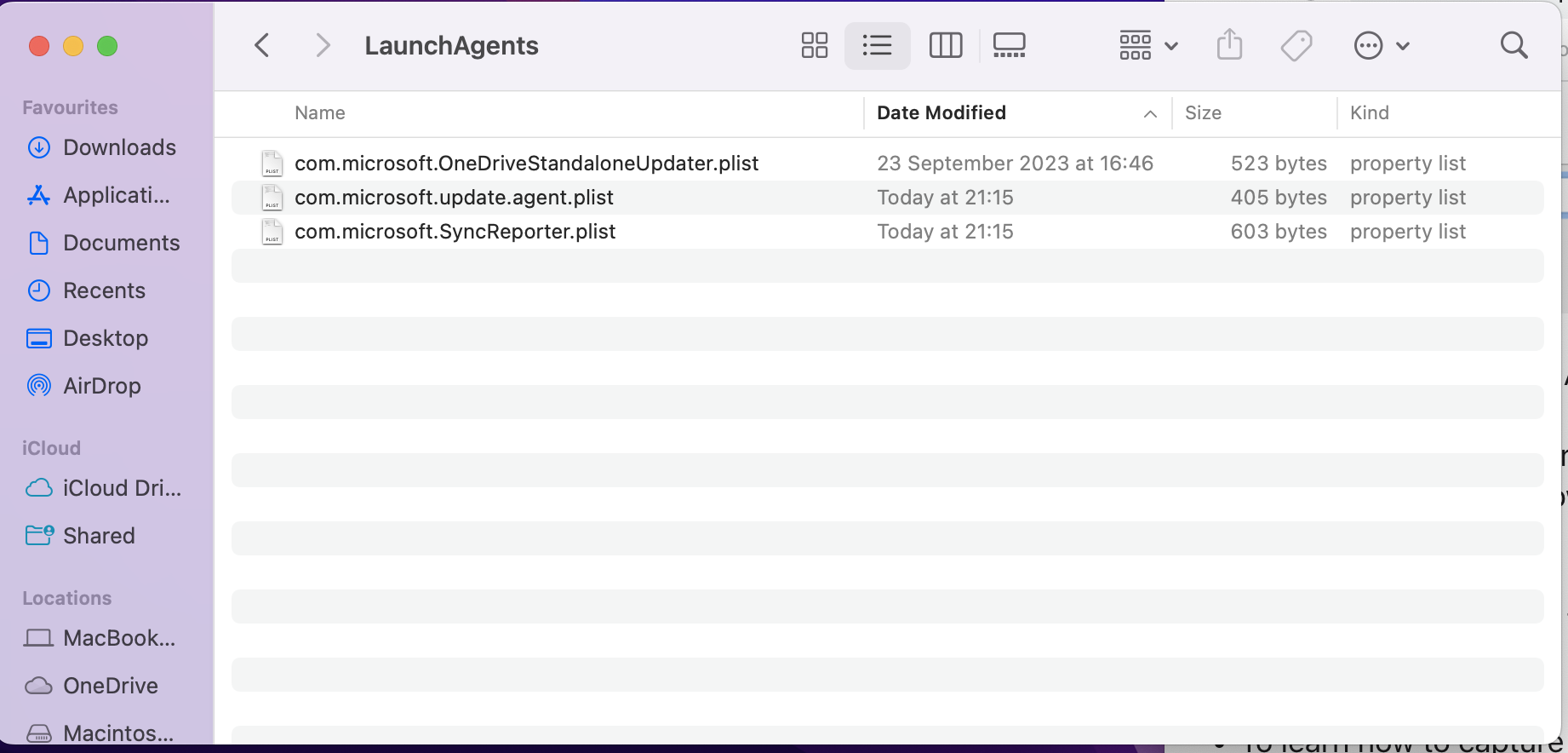Select MacBook under Locations
This screenshot has height=753, width=1568.
click(x=100, y=638)
